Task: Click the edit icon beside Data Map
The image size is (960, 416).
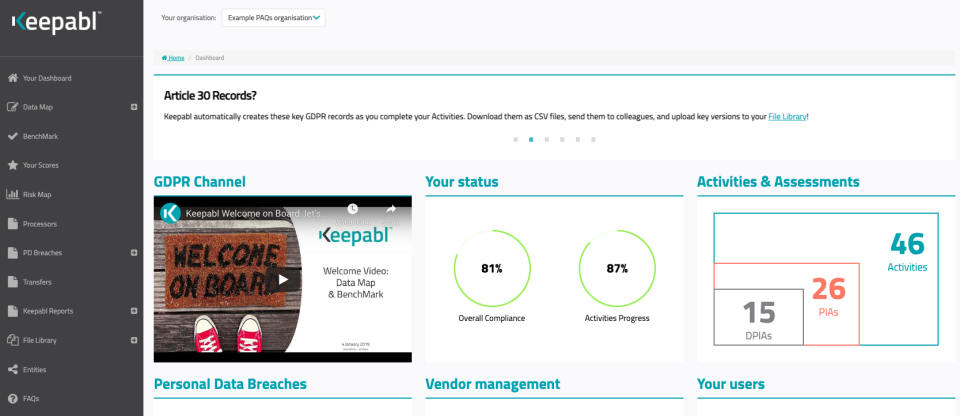Action: click(12, 107)
